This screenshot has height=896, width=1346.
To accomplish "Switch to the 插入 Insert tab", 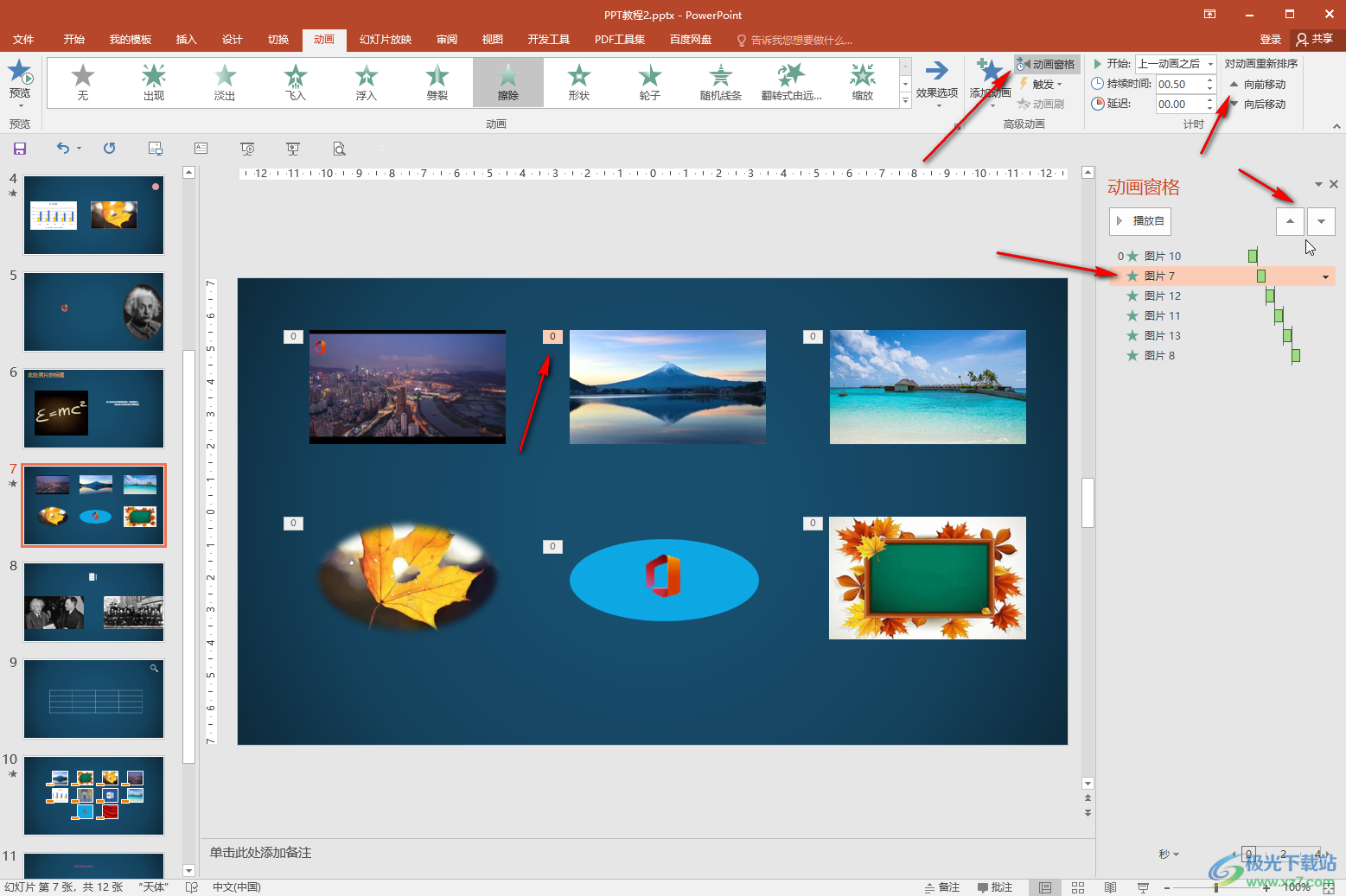I will [x=186, y=40].
